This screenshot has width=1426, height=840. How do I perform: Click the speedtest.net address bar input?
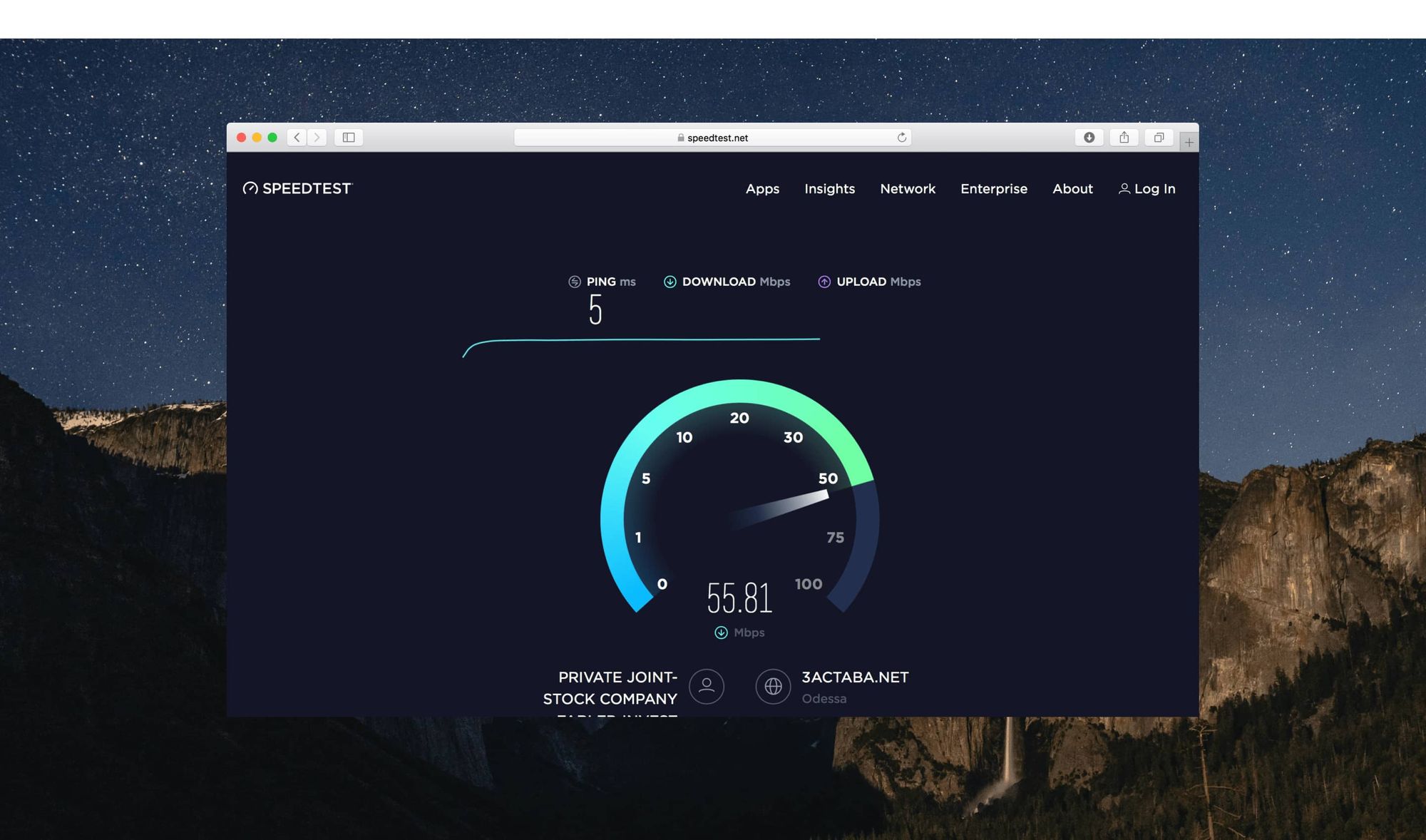[x=712, y=137]
